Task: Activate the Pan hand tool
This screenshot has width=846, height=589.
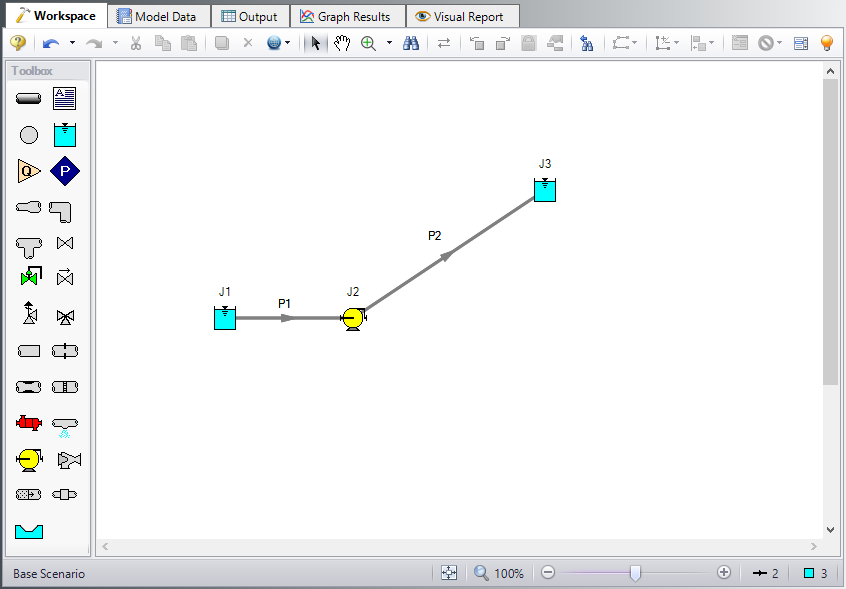Action: 342,43
